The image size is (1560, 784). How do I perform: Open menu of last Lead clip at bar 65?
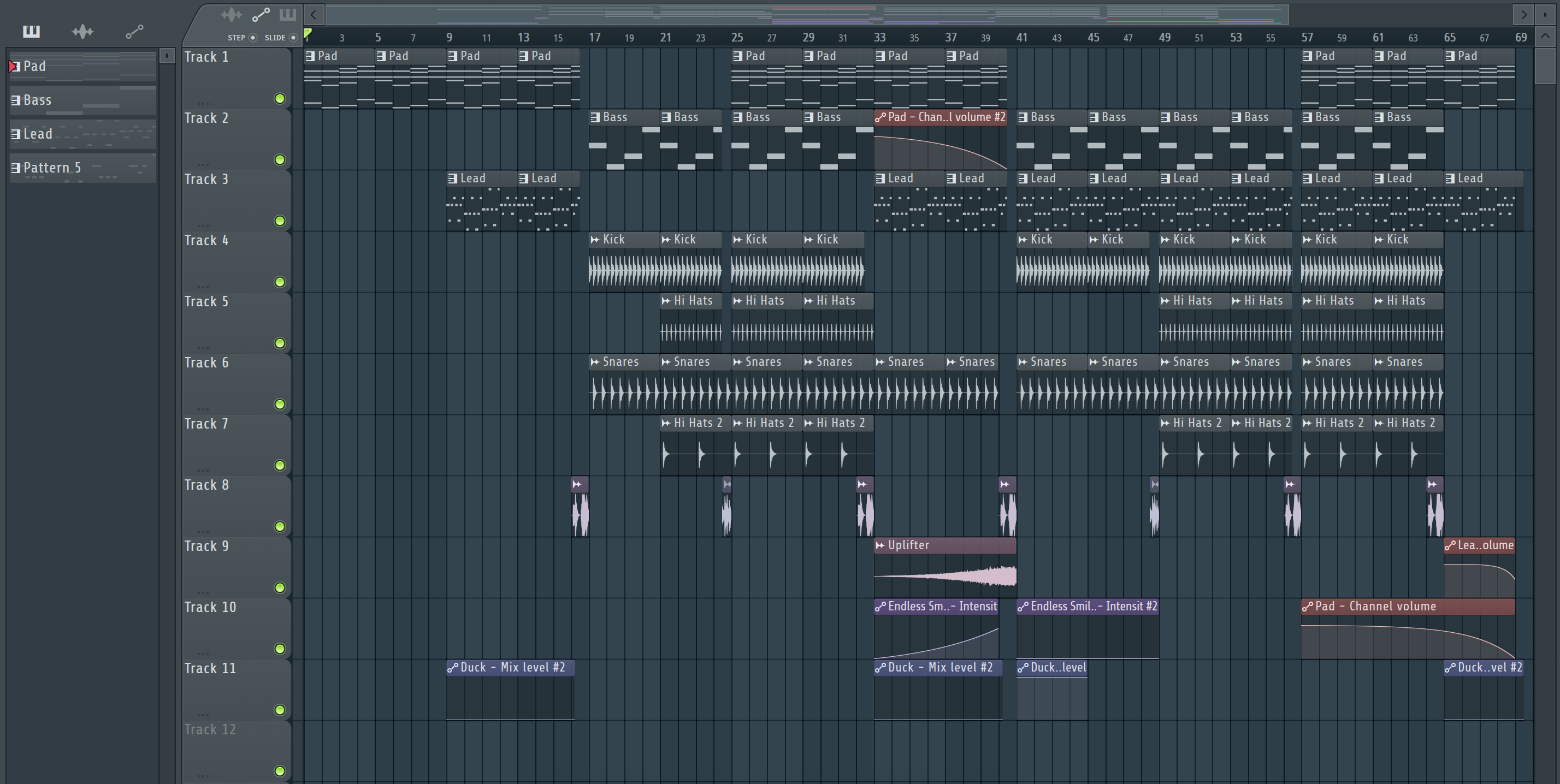tap(1450, 179)
